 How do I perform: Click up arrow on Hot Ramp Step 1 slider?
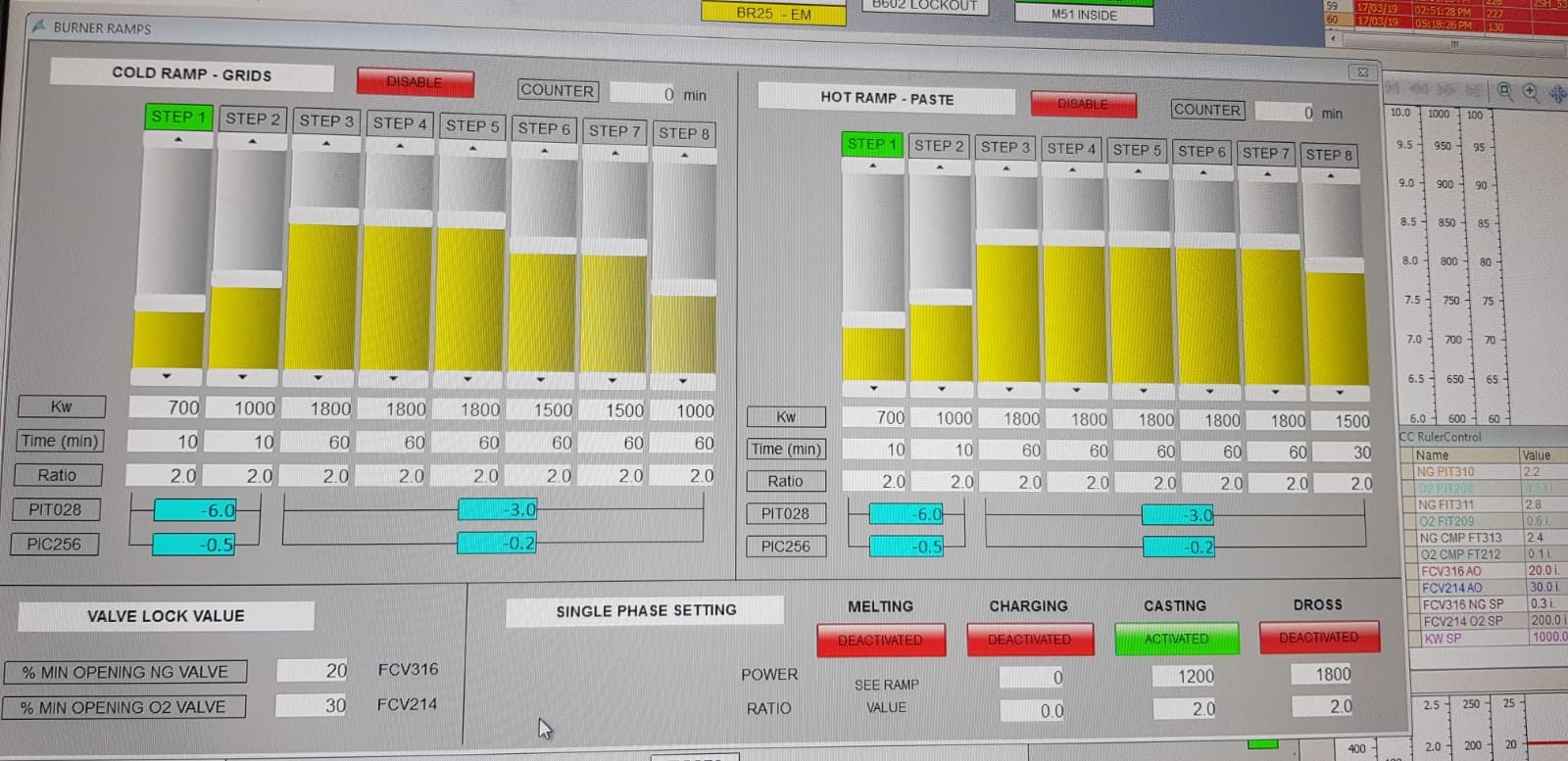tap(872, 166)
